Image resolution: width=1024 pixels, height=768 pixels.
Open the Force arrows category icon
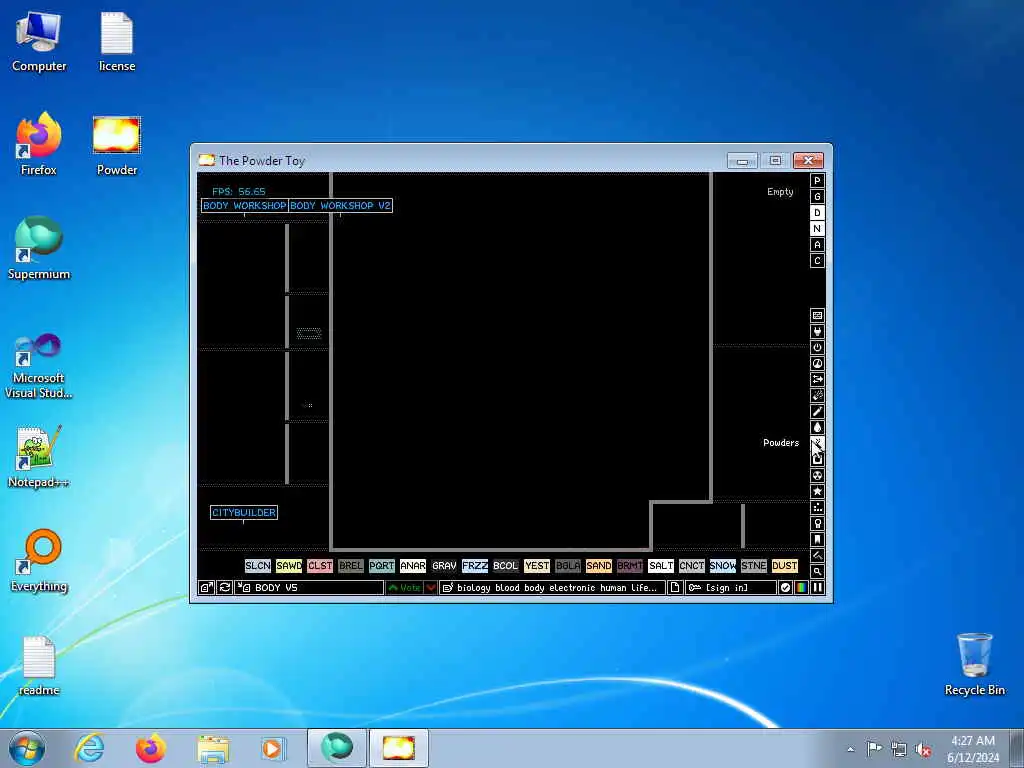(817, 379)
